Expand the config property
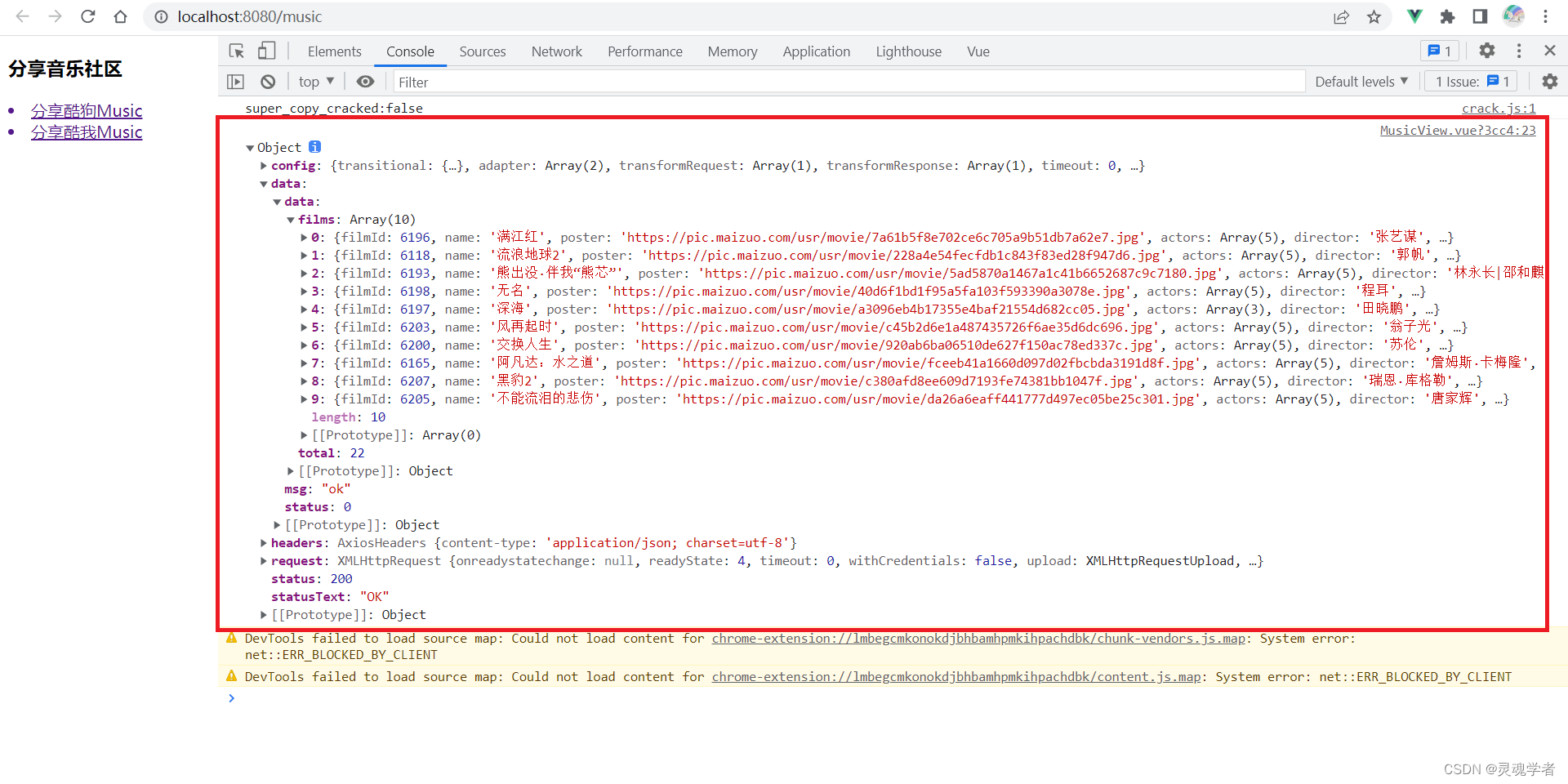1568x784 pixels. (x=264, y=166)
